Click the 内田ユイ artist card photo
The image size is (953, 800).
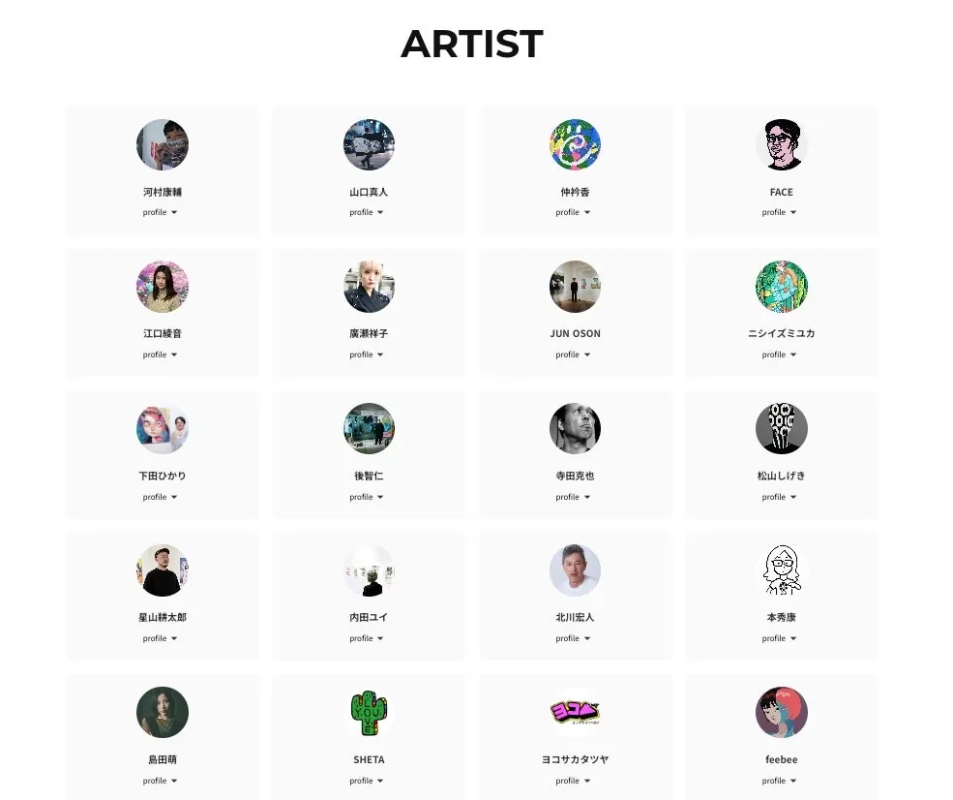click(x=368, y=571)
